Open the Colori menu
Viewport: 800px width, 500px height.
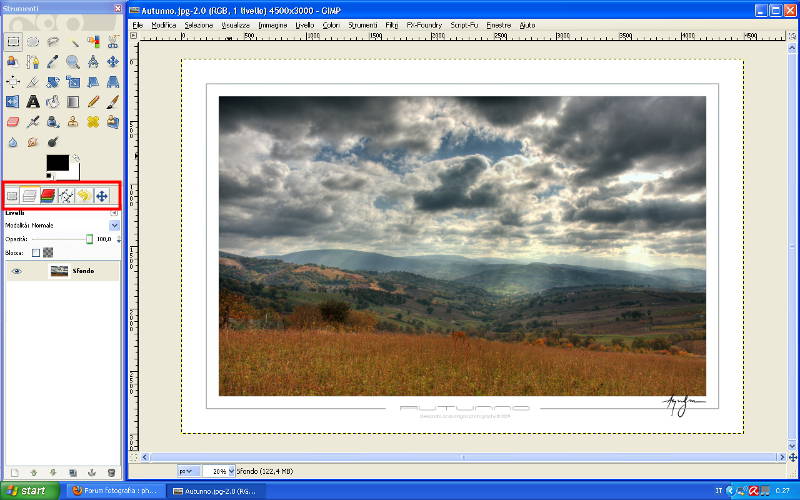pyautogui.click(x=331, y=25)
